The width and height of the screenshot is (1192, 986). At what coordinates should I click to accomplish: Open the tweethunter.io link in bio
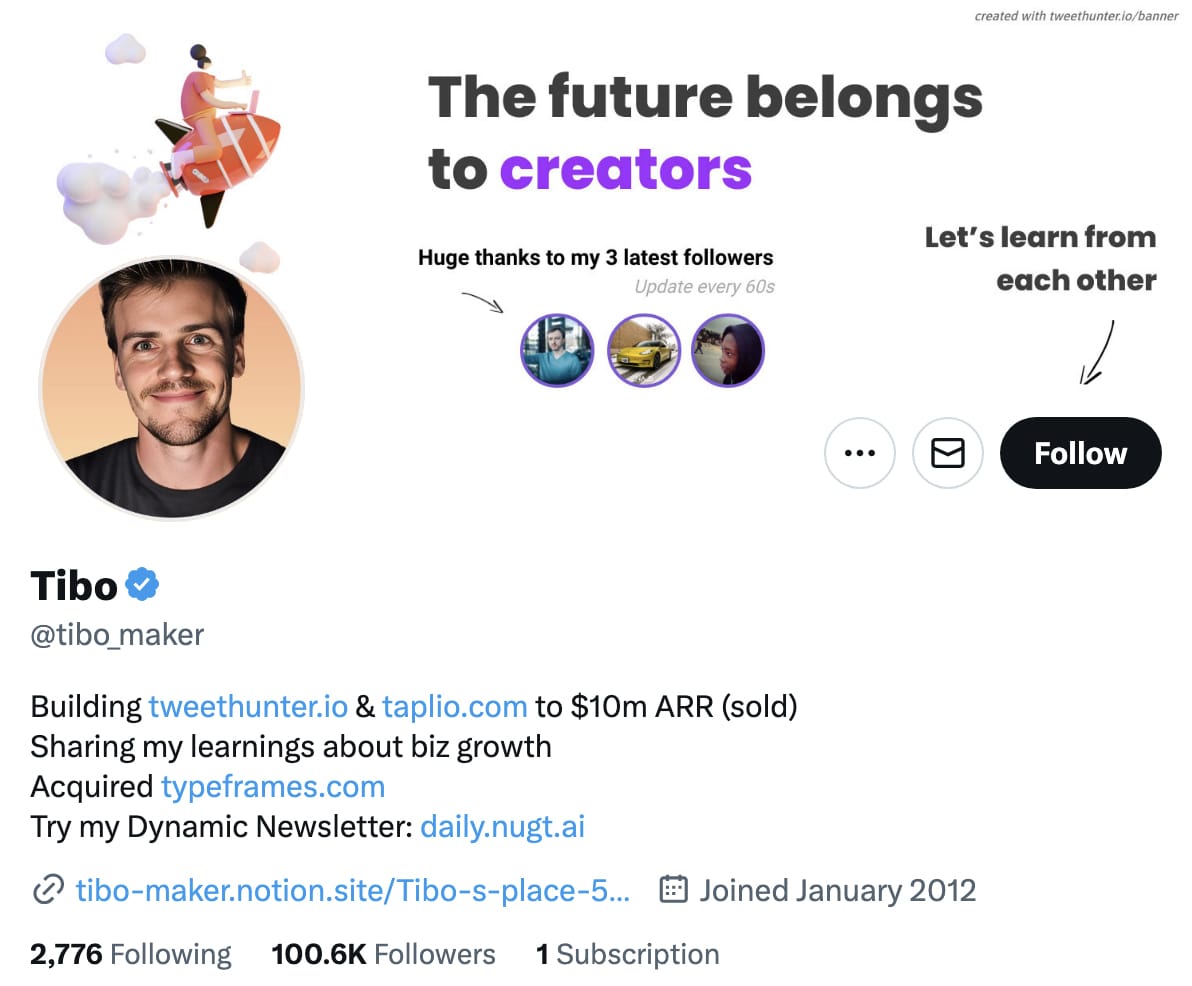(x=248, y=706)
